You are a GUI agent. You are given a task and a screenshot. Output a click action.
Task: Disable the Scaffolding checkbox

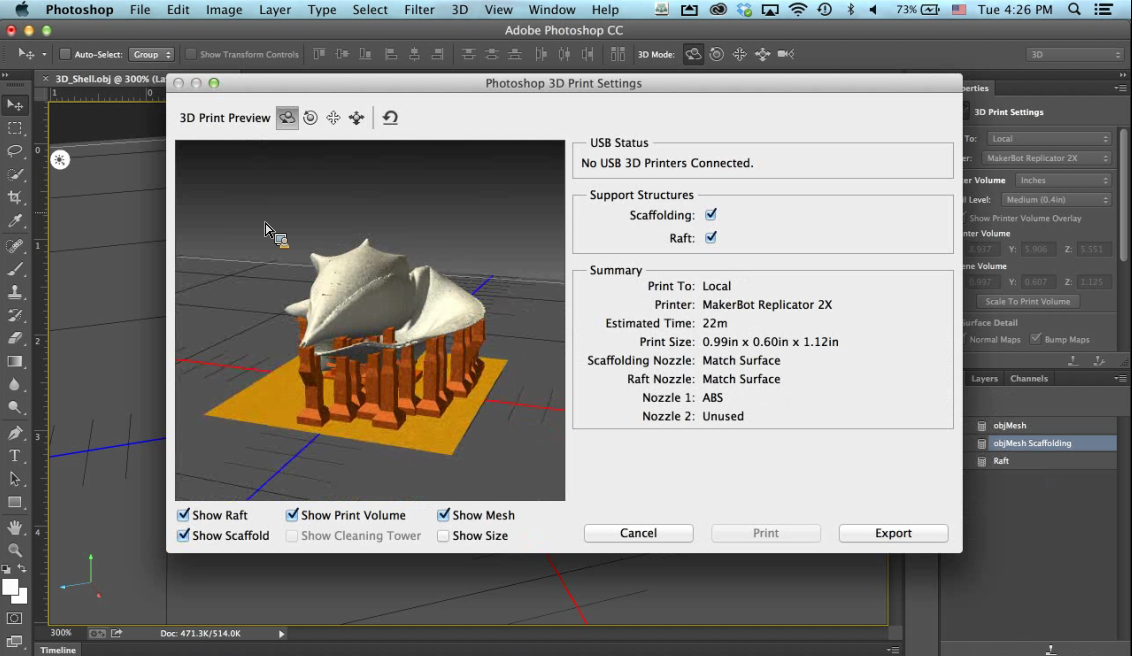coord(711,215)
